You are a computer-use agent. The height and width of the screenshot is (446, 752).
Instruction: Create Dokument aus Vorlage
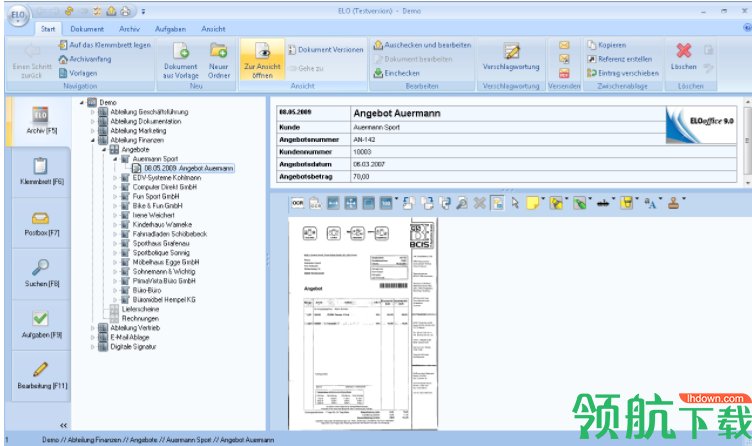(x=180, y=60)
